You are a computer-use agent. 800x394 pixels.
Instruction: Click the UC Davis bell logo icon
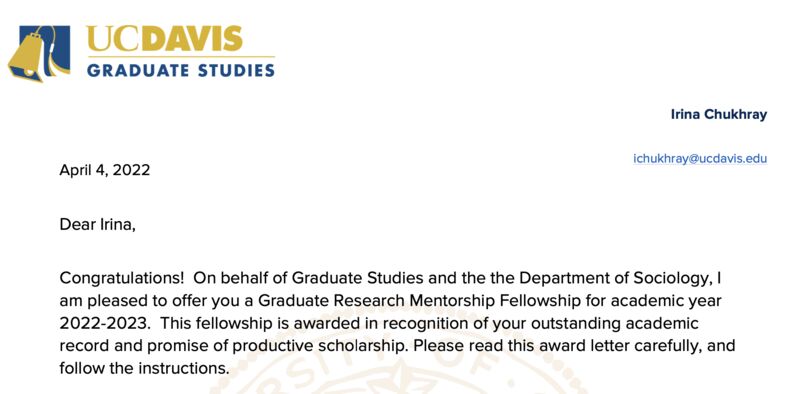[39, 54]
